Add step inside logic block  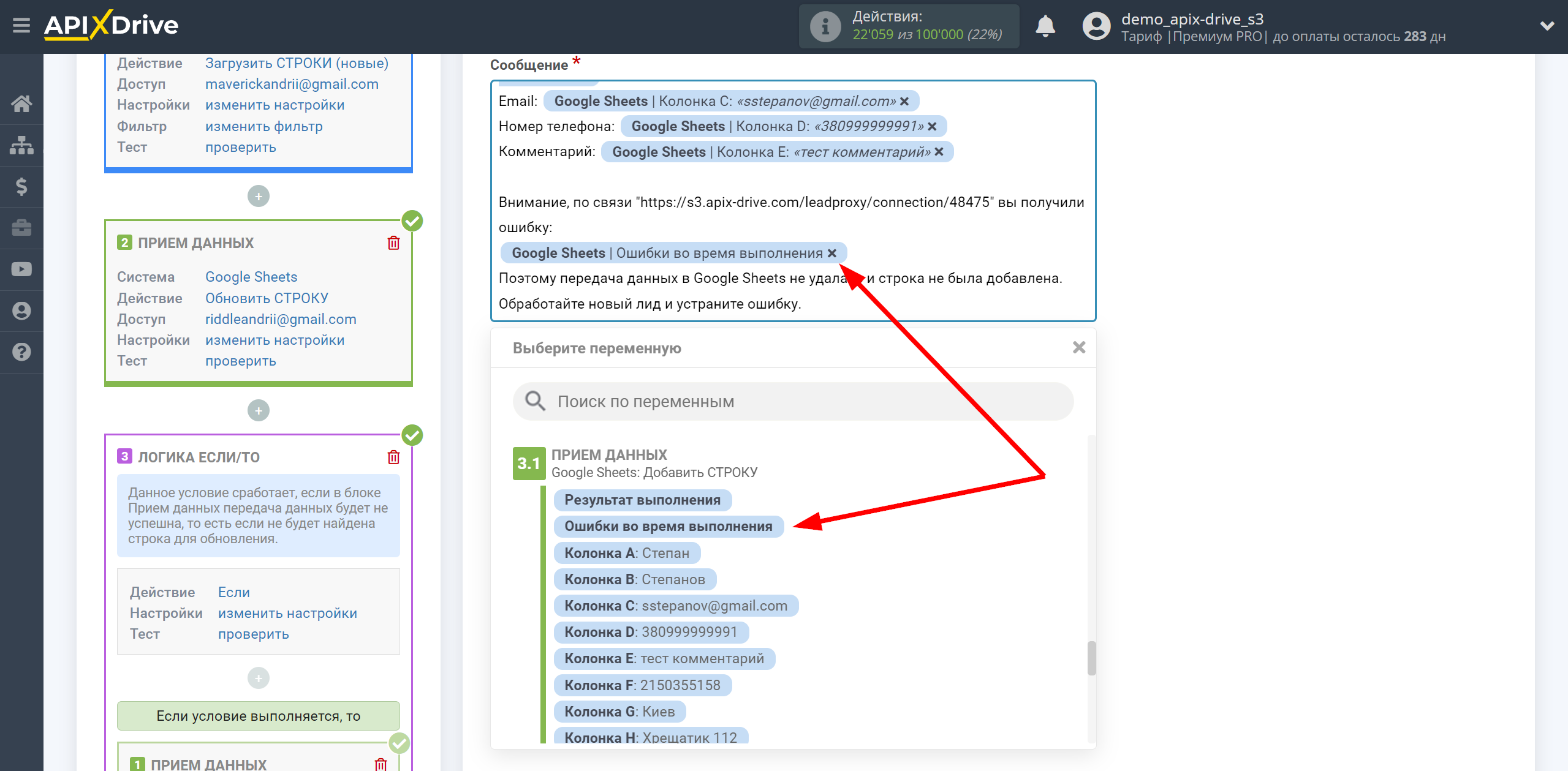[259, 678]
